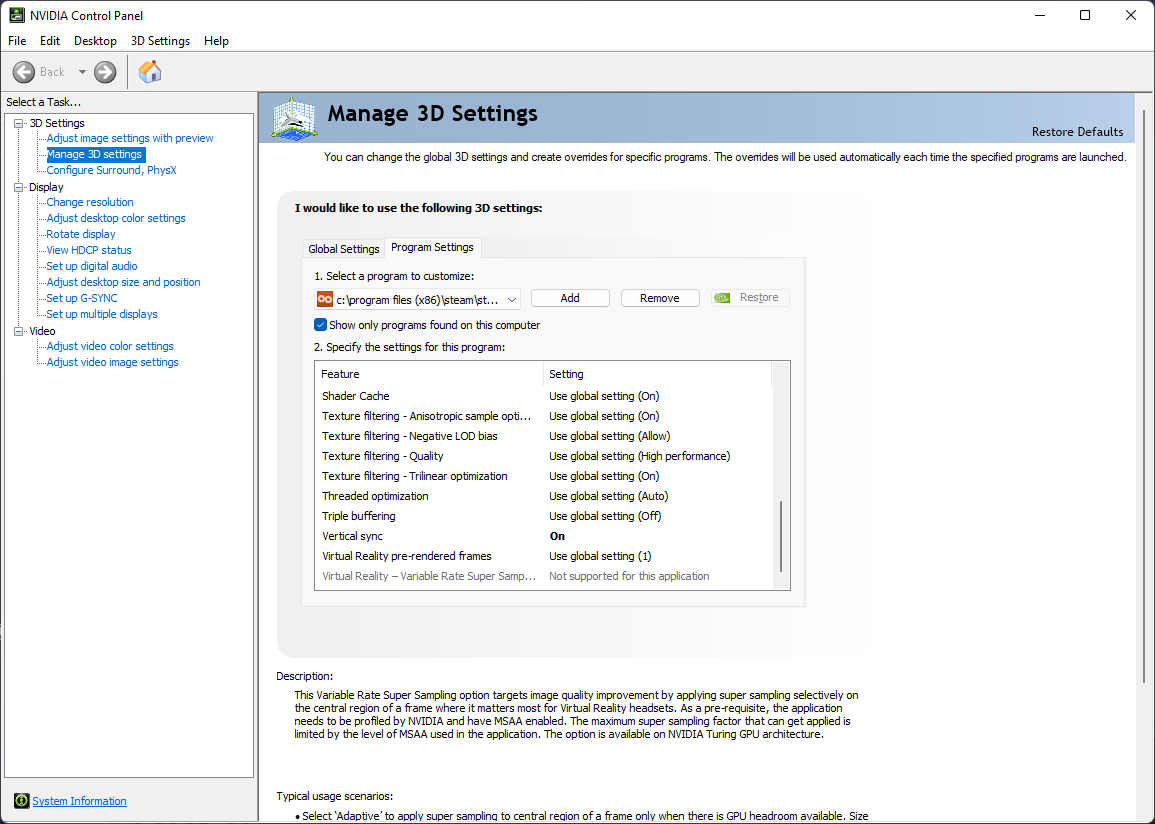
Task: Click the System Information icon
Action: 22,801
